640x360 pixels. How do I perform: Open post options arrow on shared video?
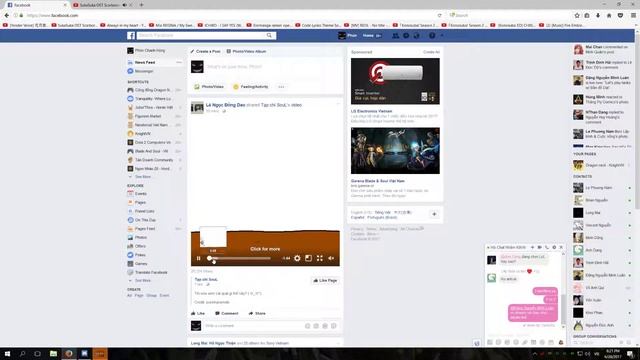point(338,104)
